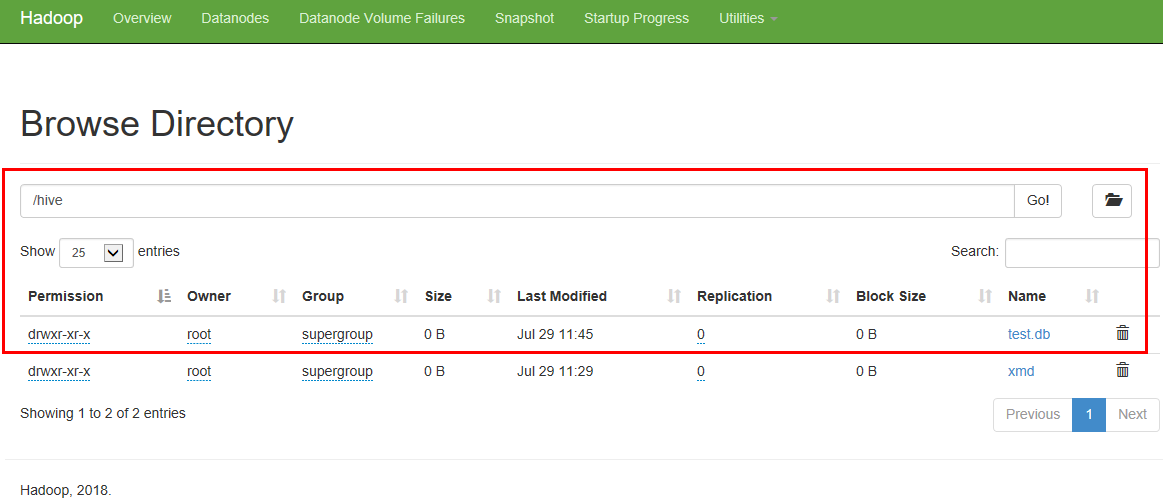Go to the Datanodes page
The image size is (1163, 503).
pos(235,19)
